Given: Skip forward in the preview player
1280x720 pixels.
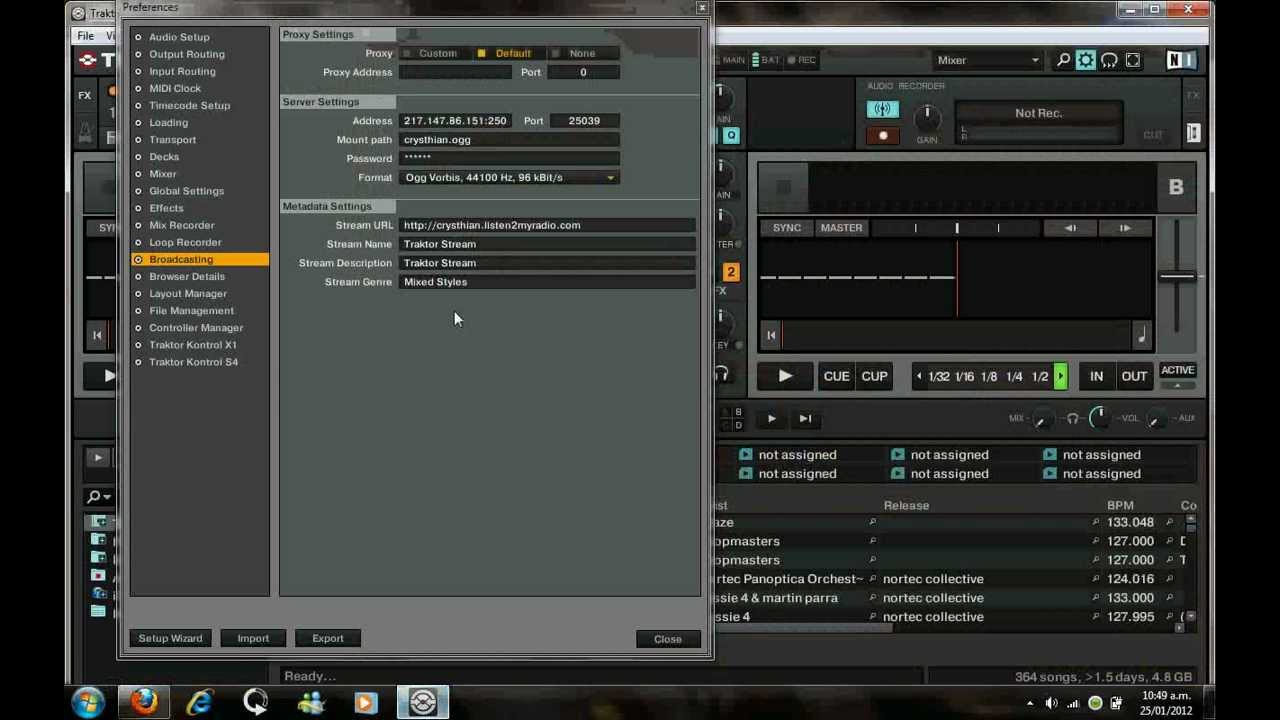Looking at the screenshot, I should 805,419.
